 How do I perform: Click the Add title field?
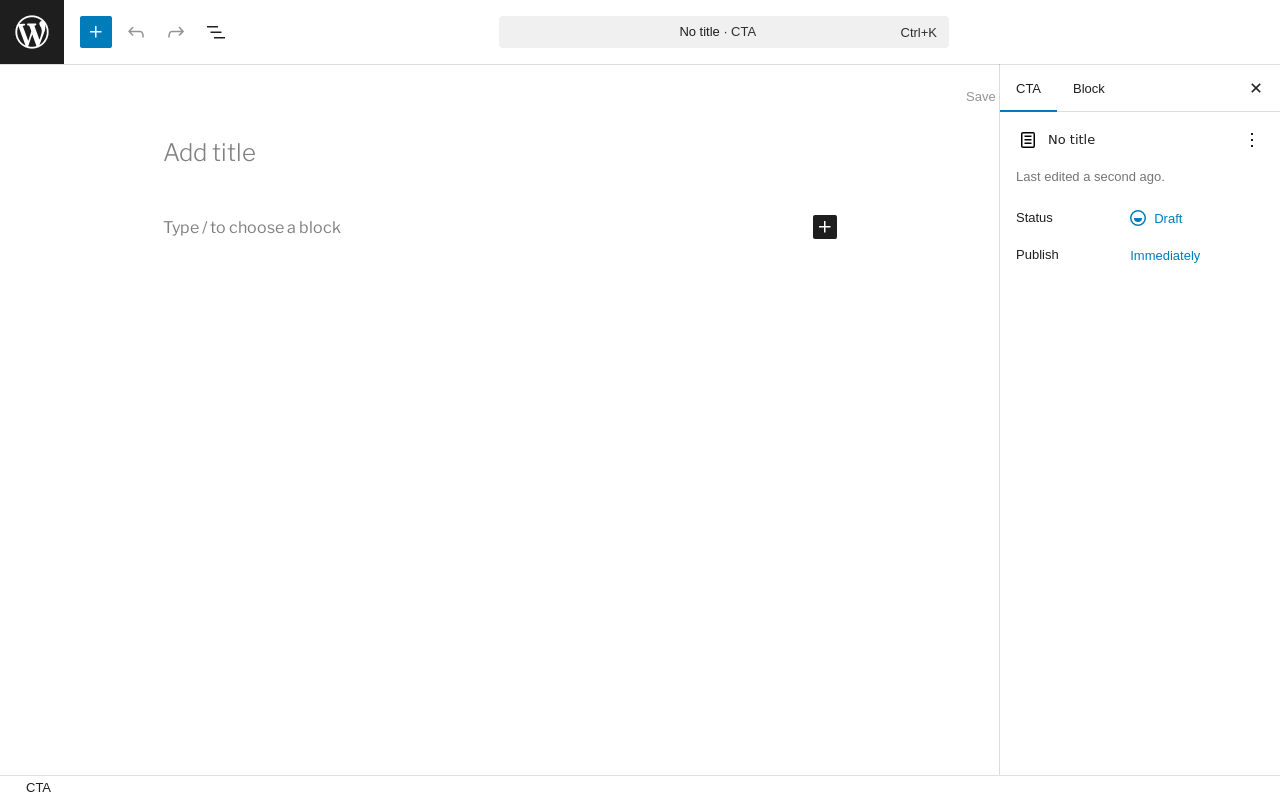(500, 153)
